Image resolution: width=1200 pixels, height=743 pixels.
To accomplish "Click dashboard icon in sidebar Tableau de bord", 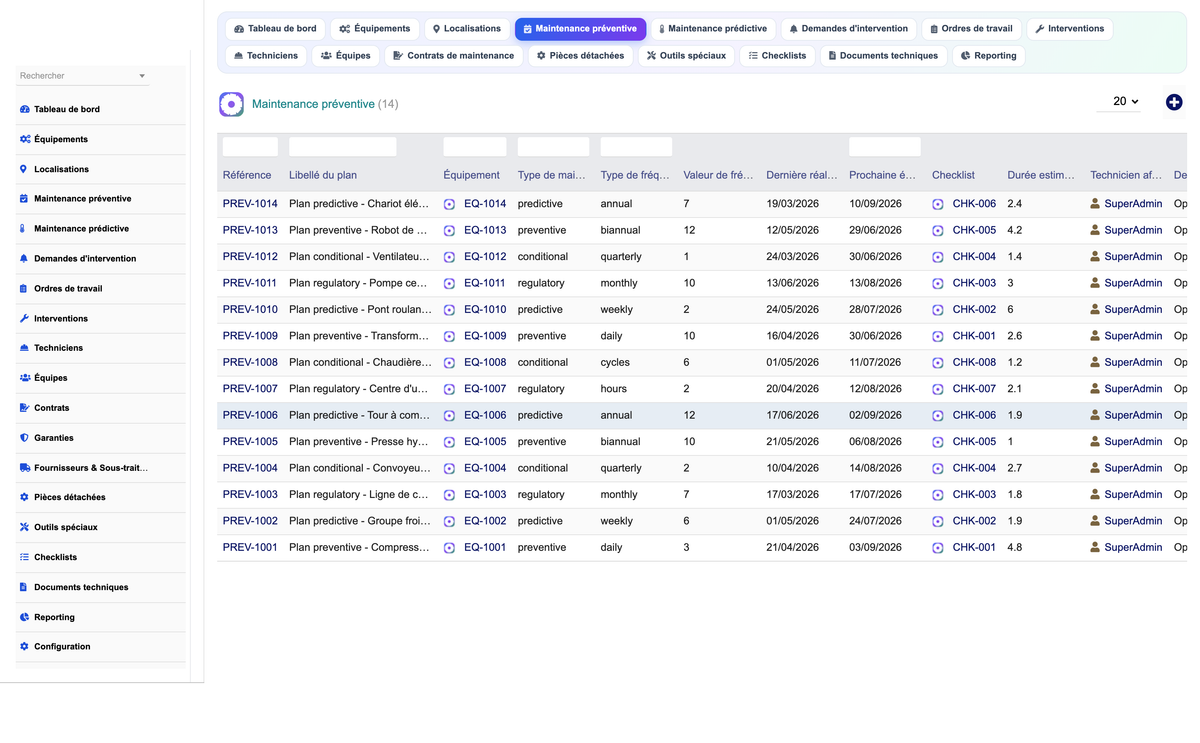I will pyautogui.click(x=24, y=109).
